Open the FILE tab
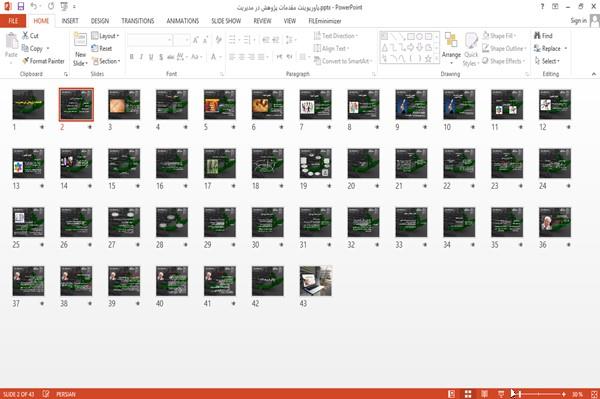 pyautogui.click(x=13, y=21)
